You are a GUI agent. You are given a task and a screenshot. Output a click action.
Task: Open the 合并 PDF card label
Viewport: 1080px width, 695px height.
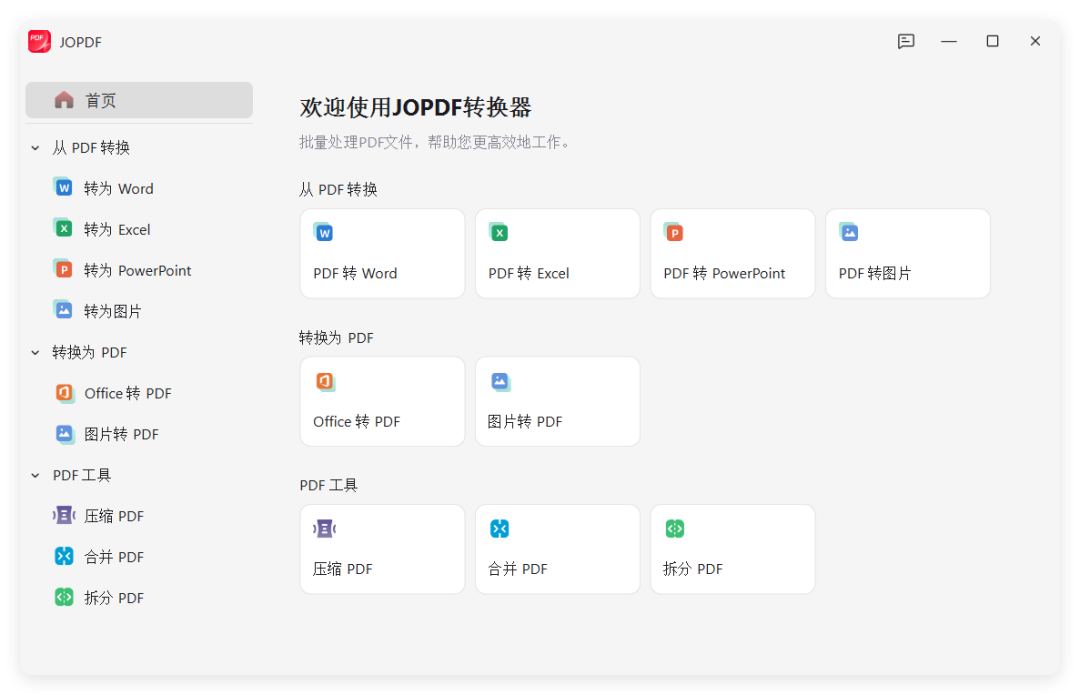point(517,569)
